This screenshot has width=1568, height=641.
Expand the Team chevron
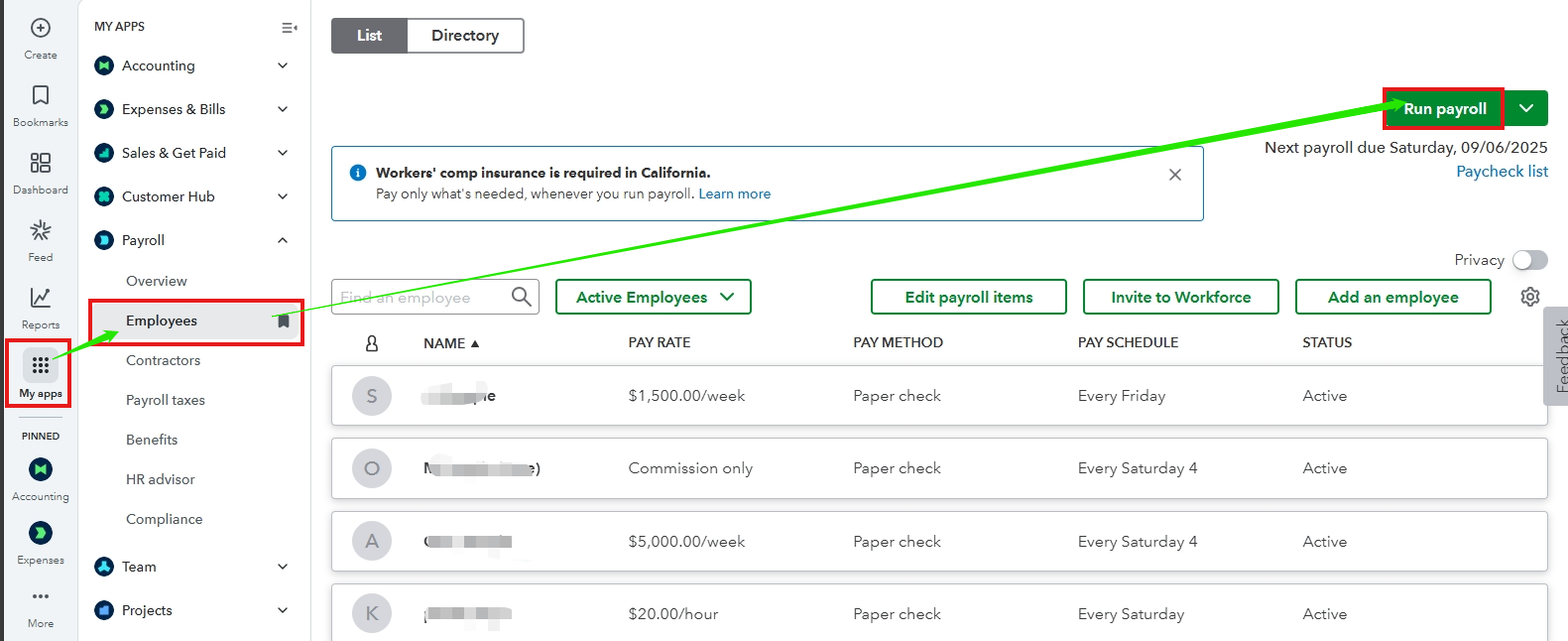pyautogui.click(x=283, y=567)
